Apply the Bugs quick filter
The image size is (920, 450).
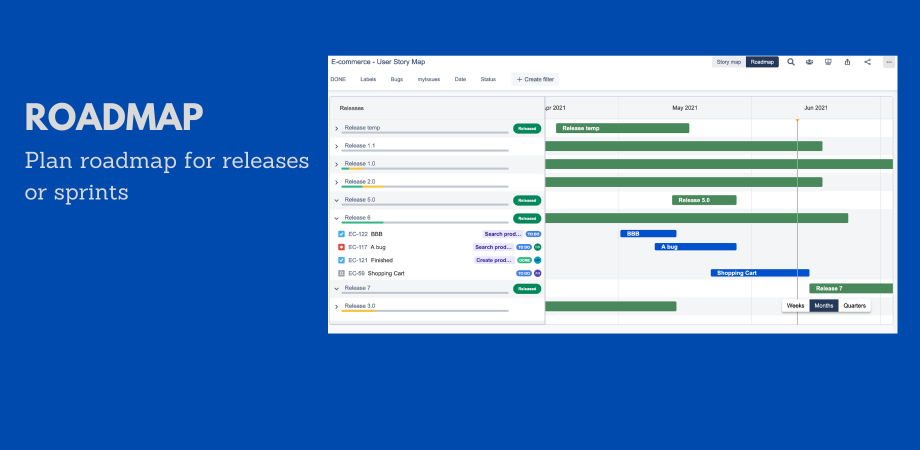397,79
